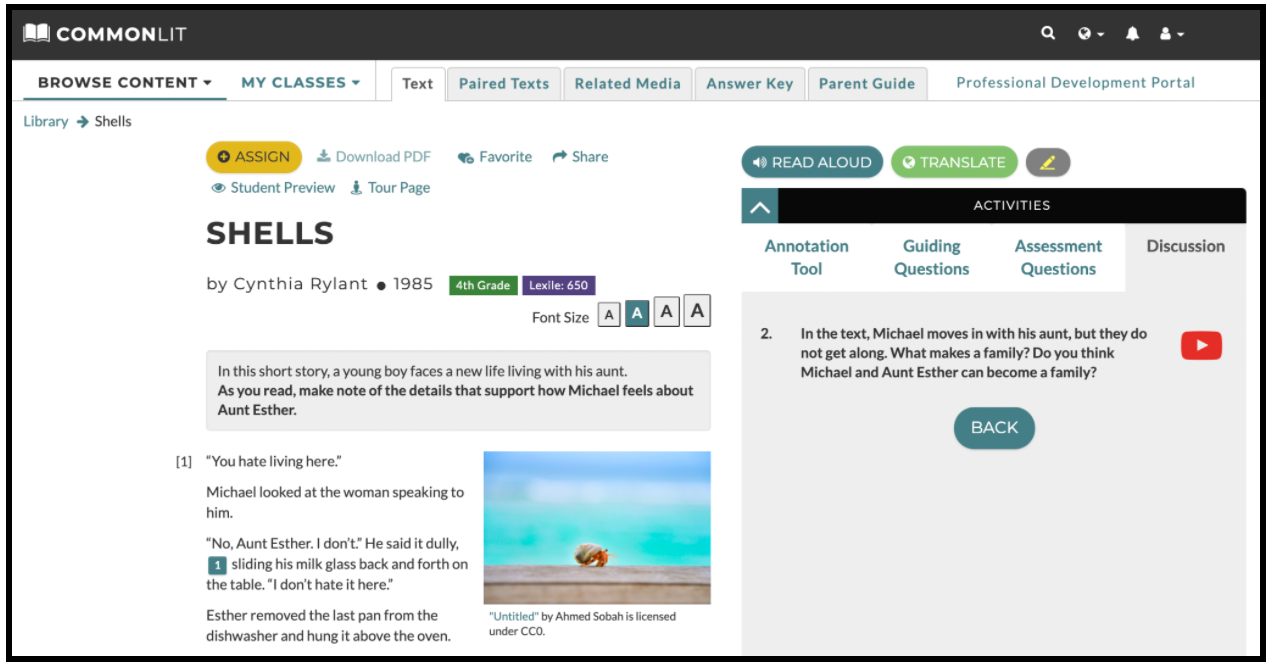The image size is (1274, 670).
Task: Select the smallest font size A
Action: click(609, 315)
